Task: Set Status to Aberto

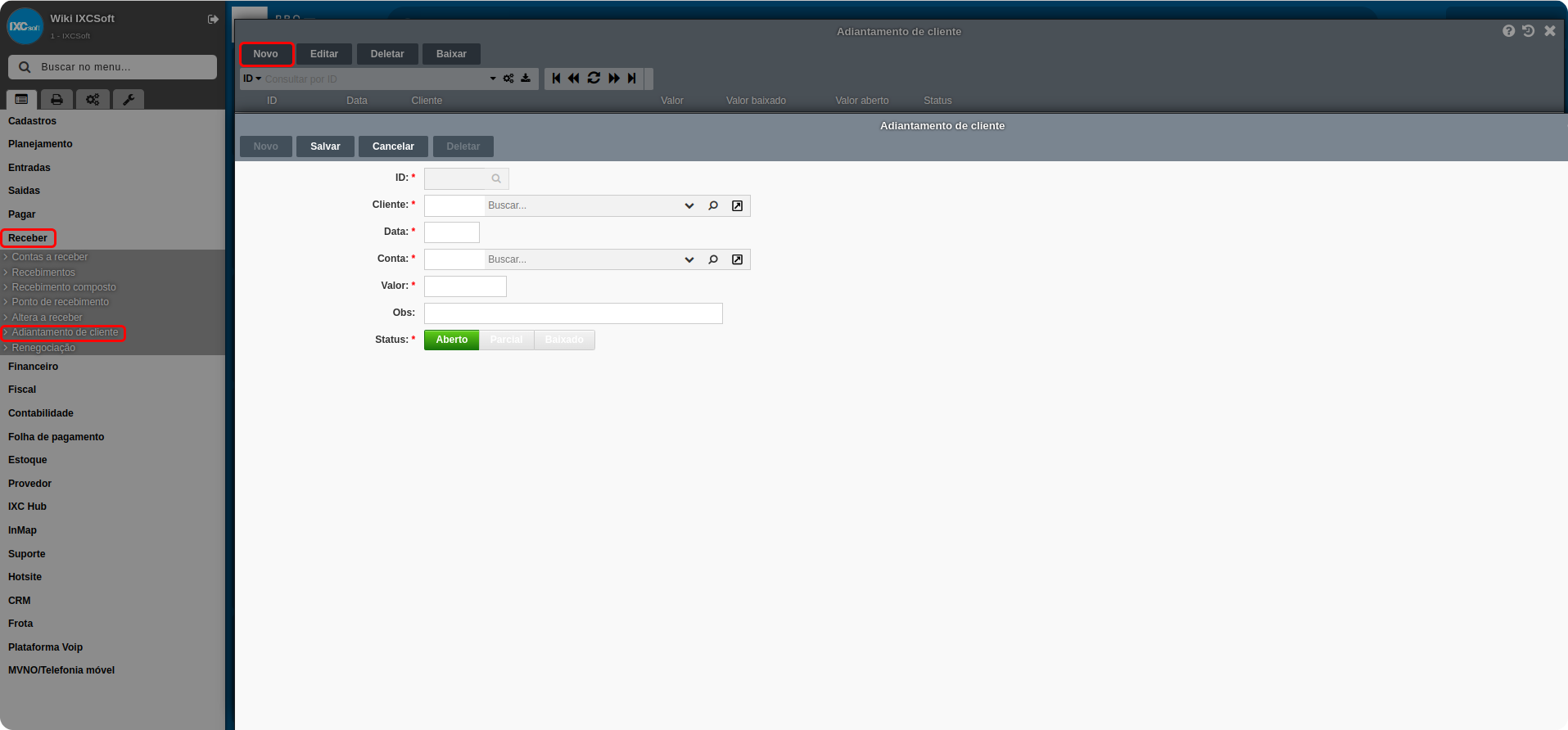Action: pos(451,340)
